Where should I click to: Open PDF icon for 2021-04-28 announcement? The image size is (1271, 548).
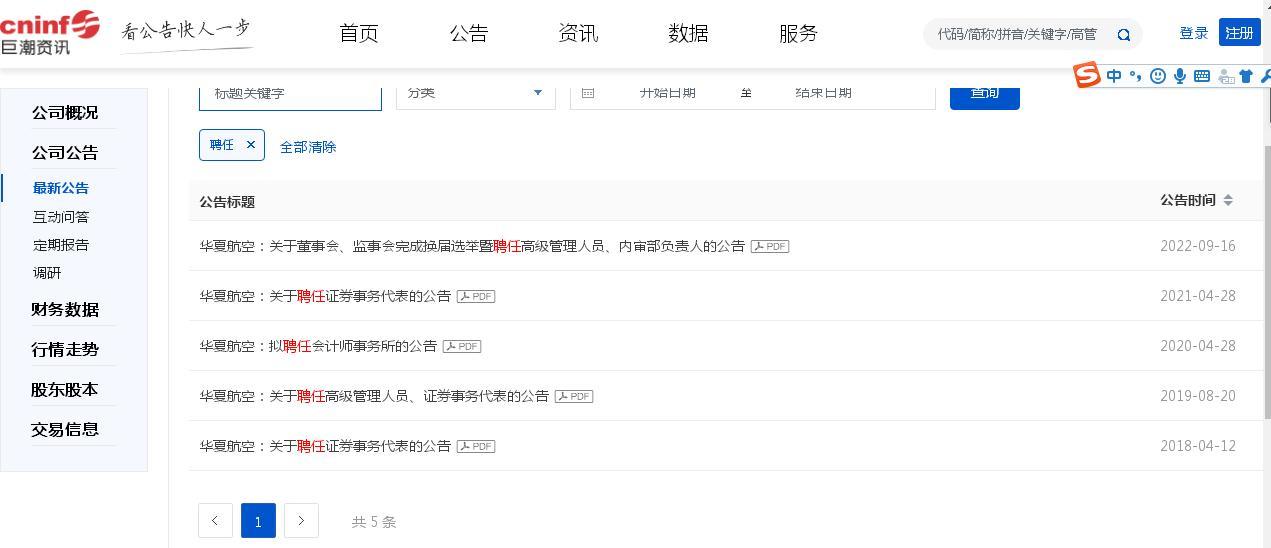(476, 296)
